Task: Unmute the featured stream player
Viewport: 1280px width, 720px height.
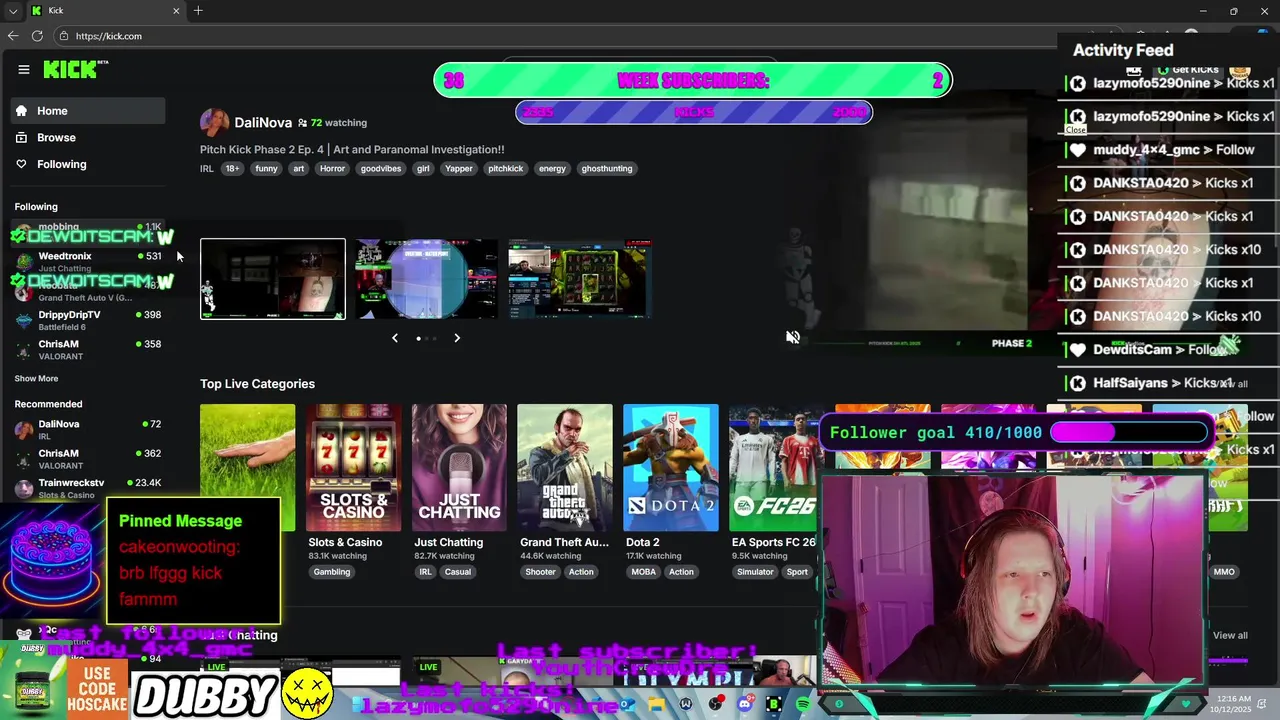Action: pyautogui.click(x=793, y=338)
